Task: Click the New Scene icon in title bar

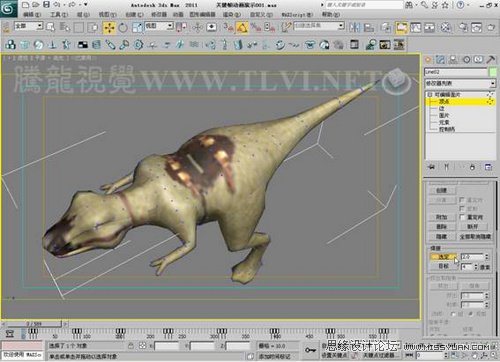Action: pyautogui.click(x=26, y=5)
